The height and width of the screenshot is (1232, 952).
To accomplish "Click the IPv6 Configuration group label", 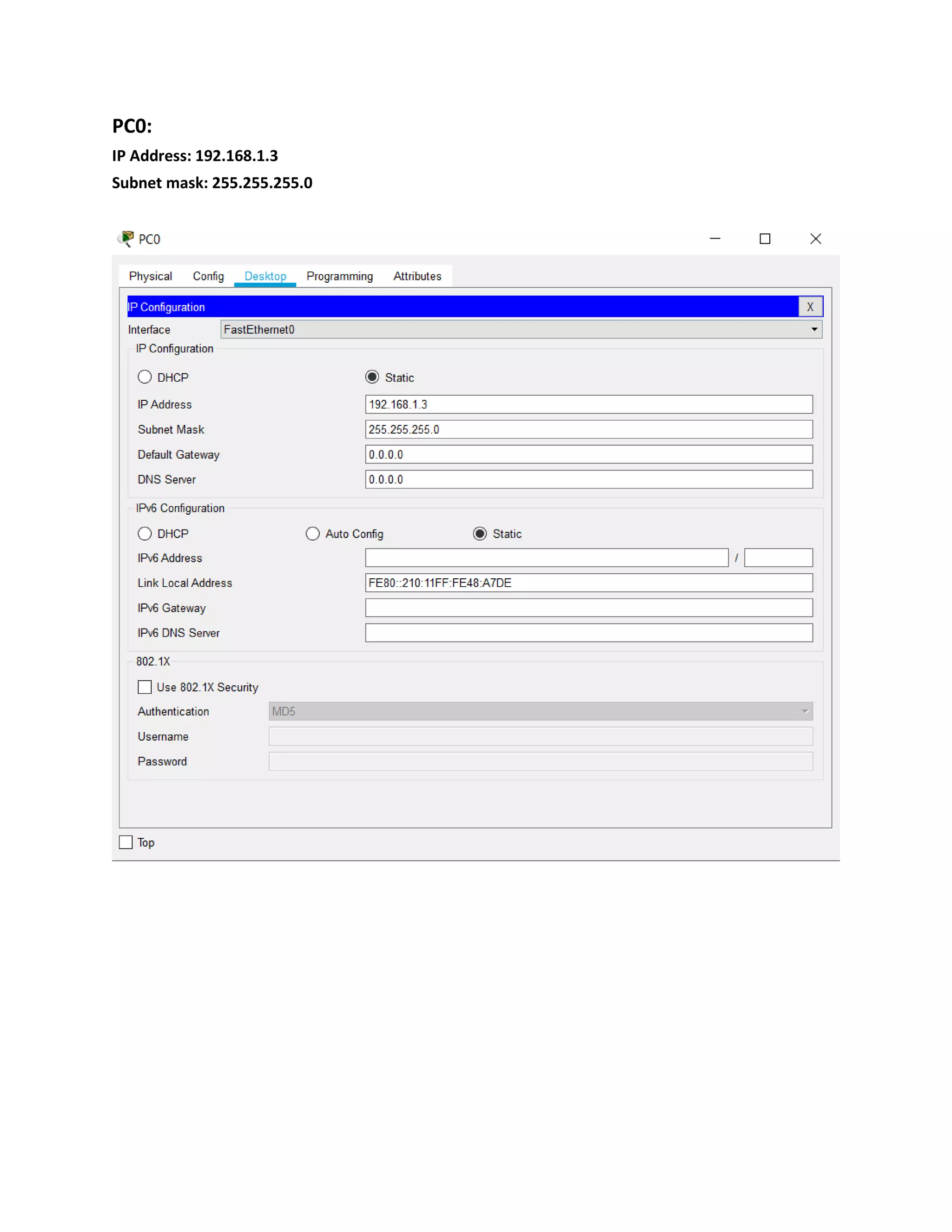I will coord(180,508).
